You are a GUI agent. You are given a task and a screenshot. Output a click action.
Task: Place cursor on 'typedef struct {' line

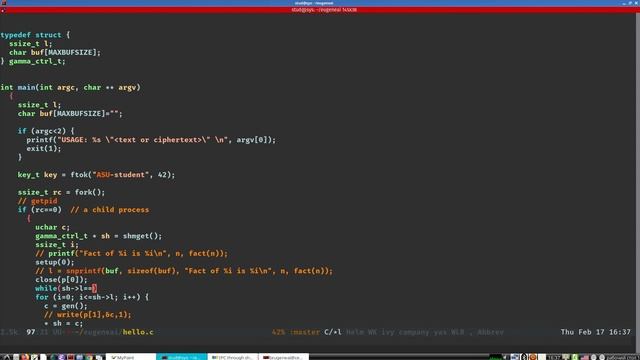pos(35,35)
